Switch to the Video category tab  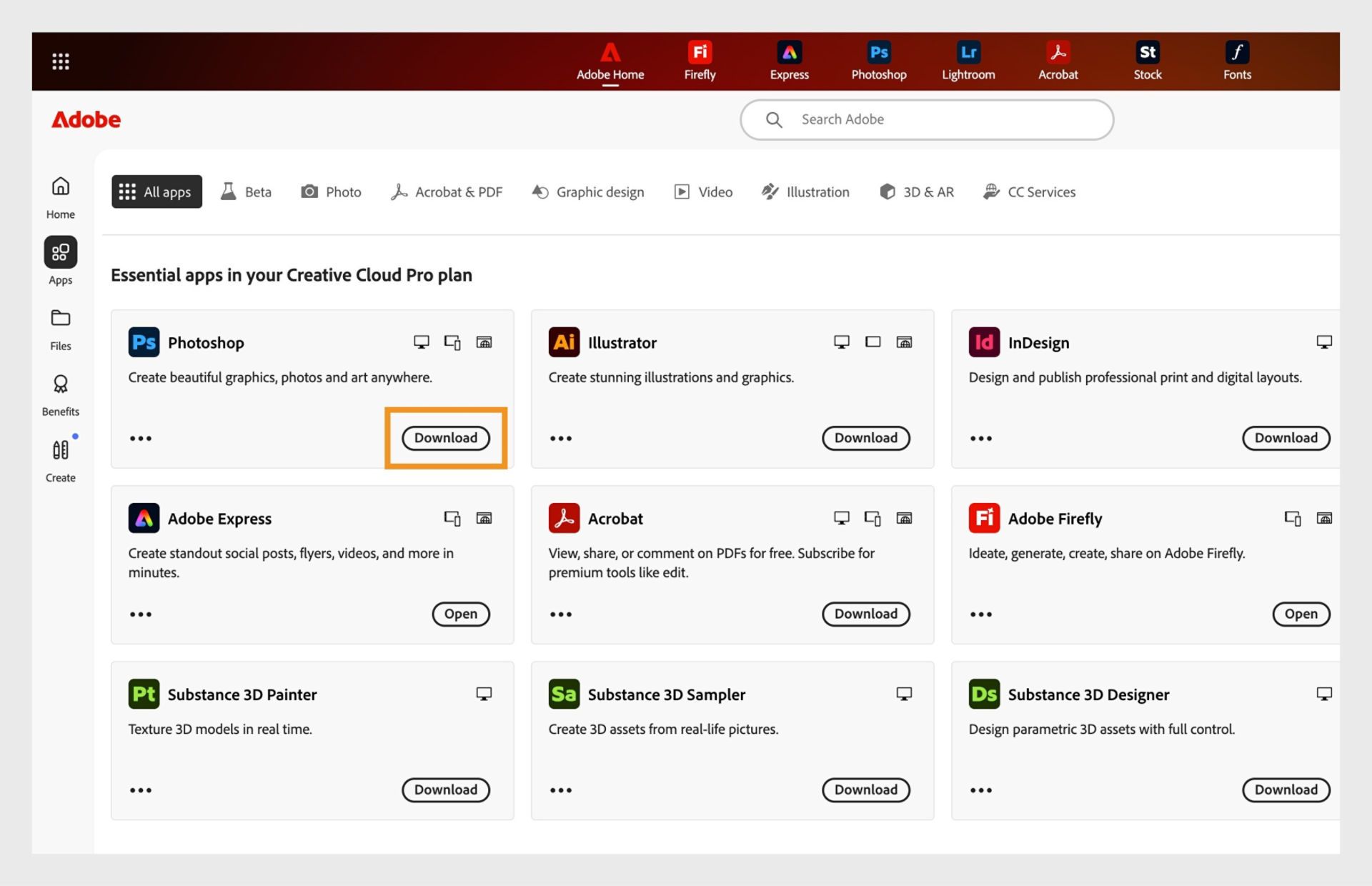(x=704, y=191)
